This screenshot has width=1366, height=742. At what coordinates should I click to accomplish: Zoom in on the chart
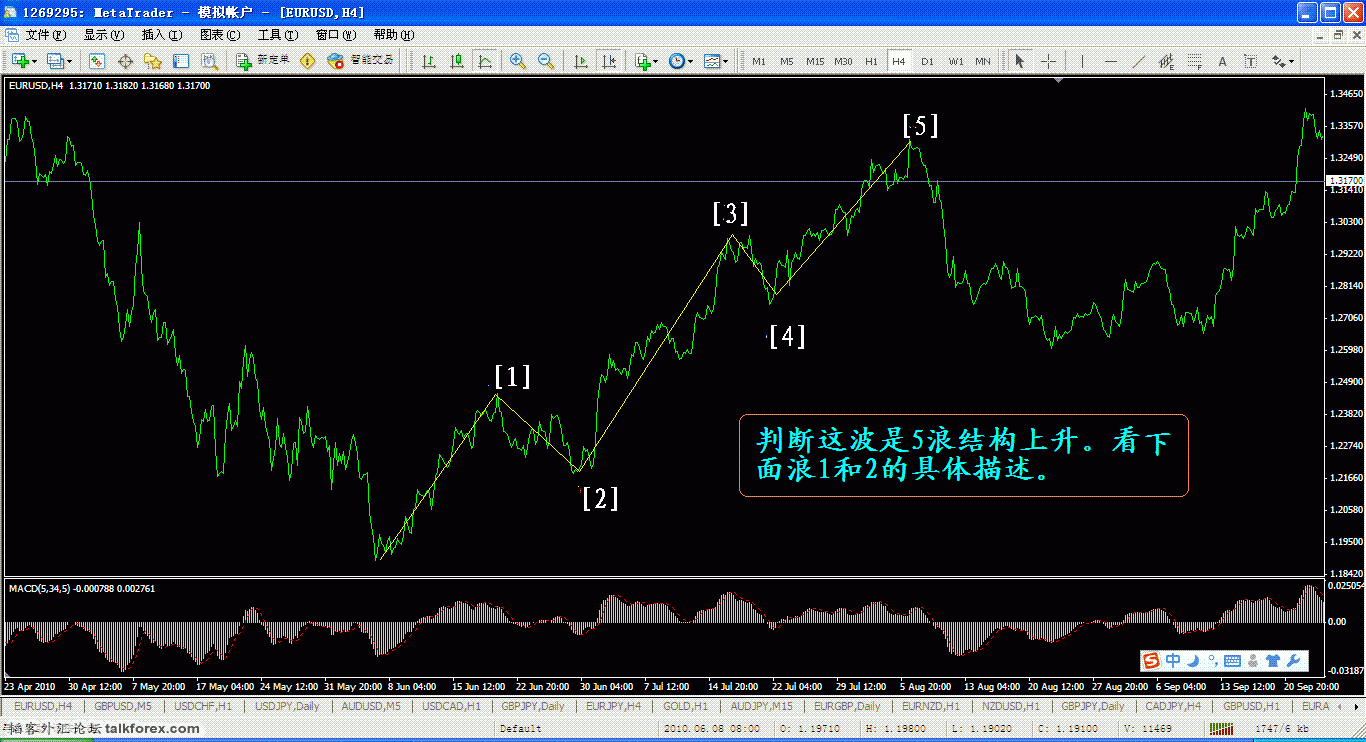click(518, 61)
